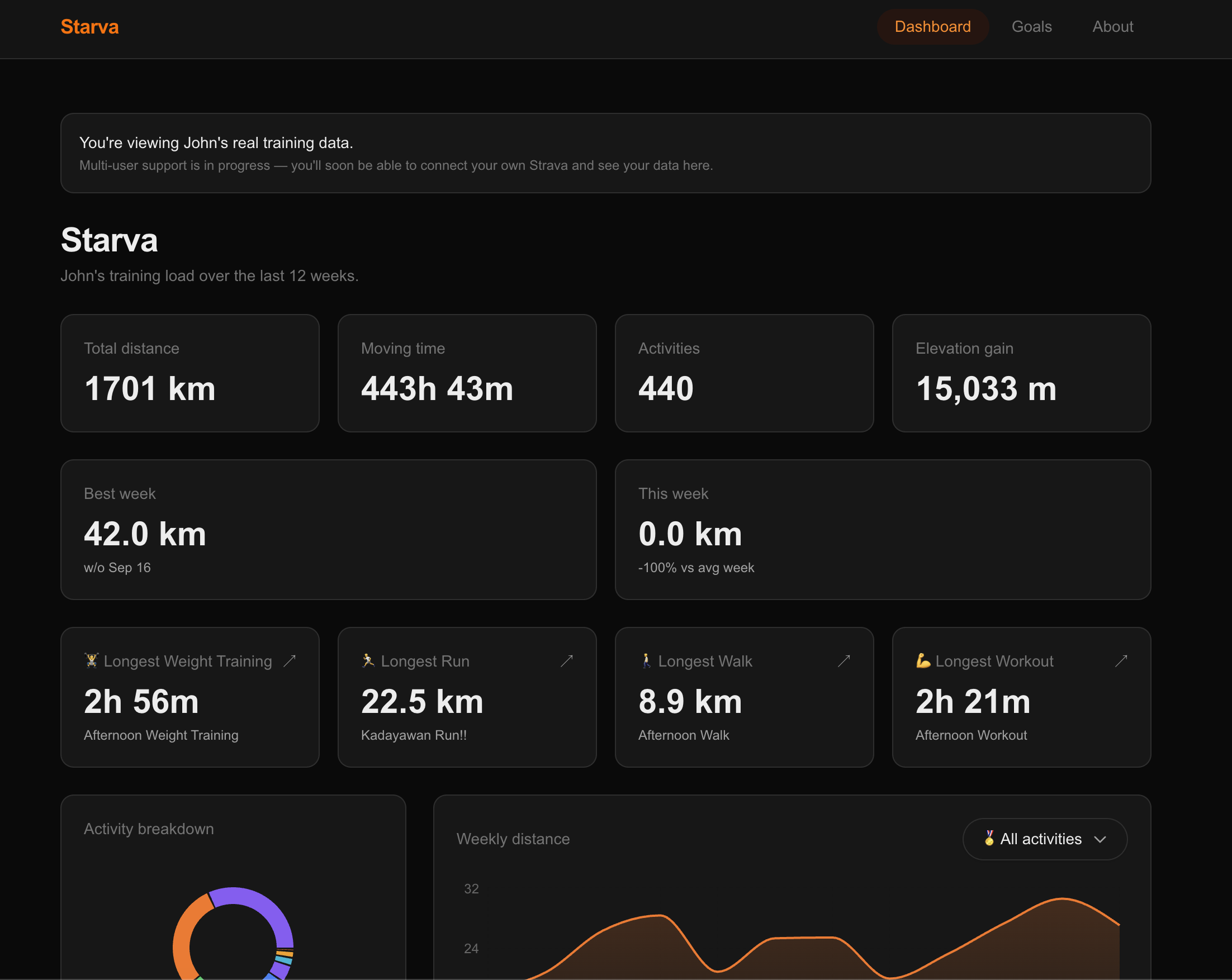Open the Dashboard tab
The width and height of the screenshot is (1232, 980).
click(932, 27)
